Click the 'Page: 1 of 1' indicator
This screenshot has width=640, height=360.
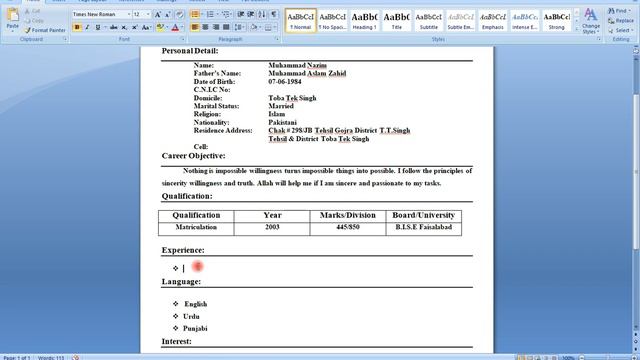pos(16,358)
